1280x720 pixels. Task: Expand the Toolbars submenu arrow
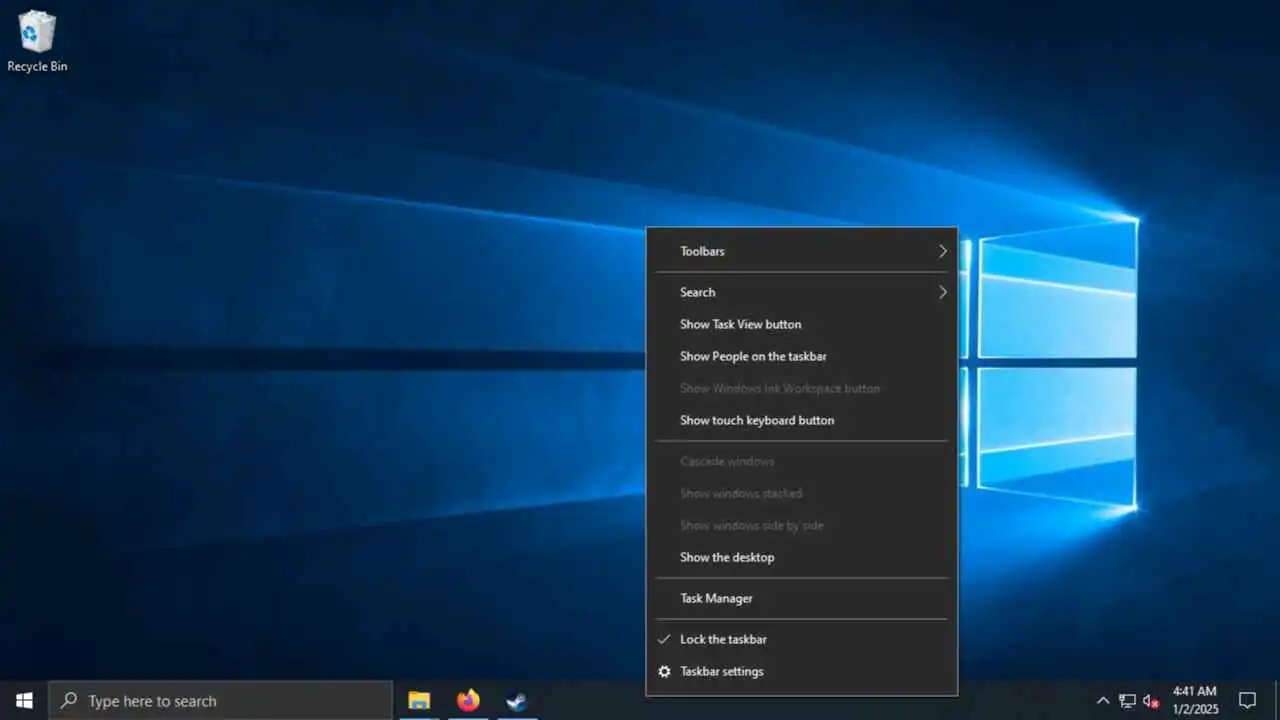pos(942,251)
